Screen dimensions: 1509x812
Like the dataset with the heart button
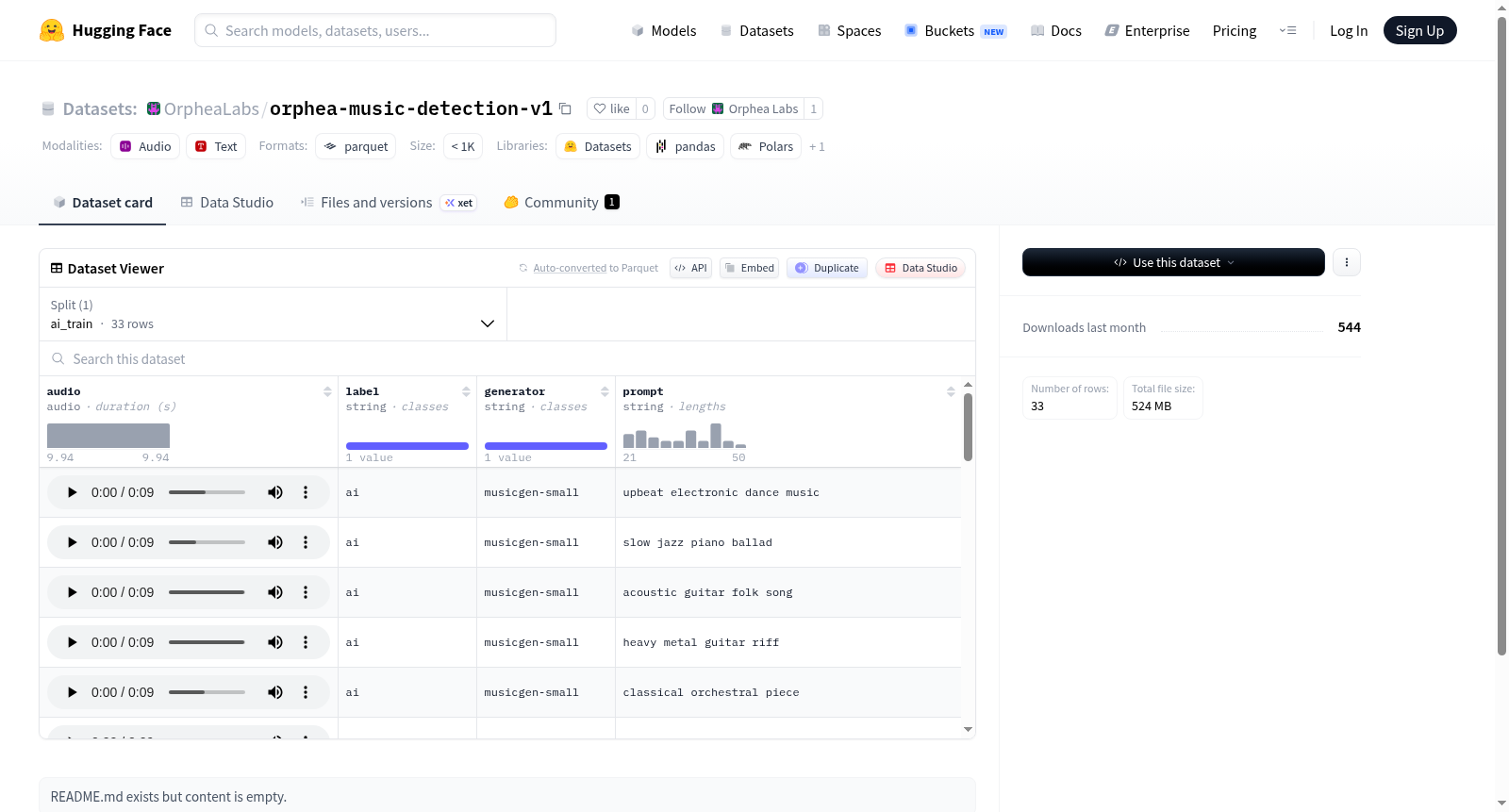click(611, 108)
